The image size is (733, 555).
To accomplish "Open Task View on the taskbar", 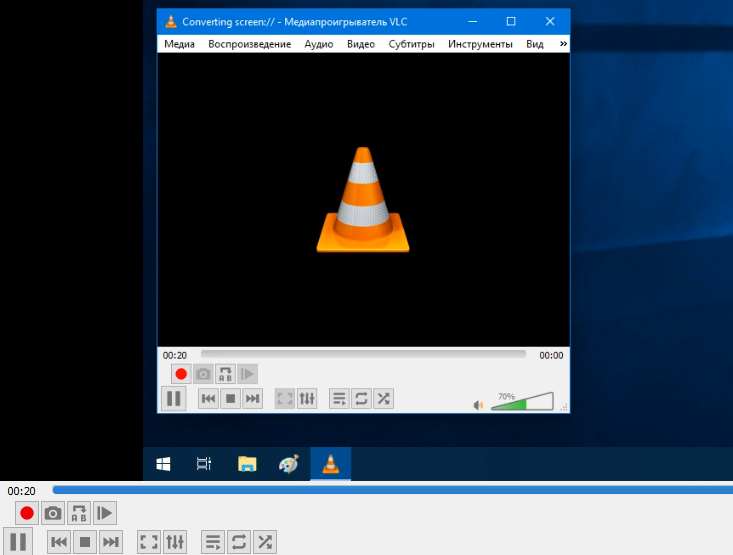I will coord(204,464).
